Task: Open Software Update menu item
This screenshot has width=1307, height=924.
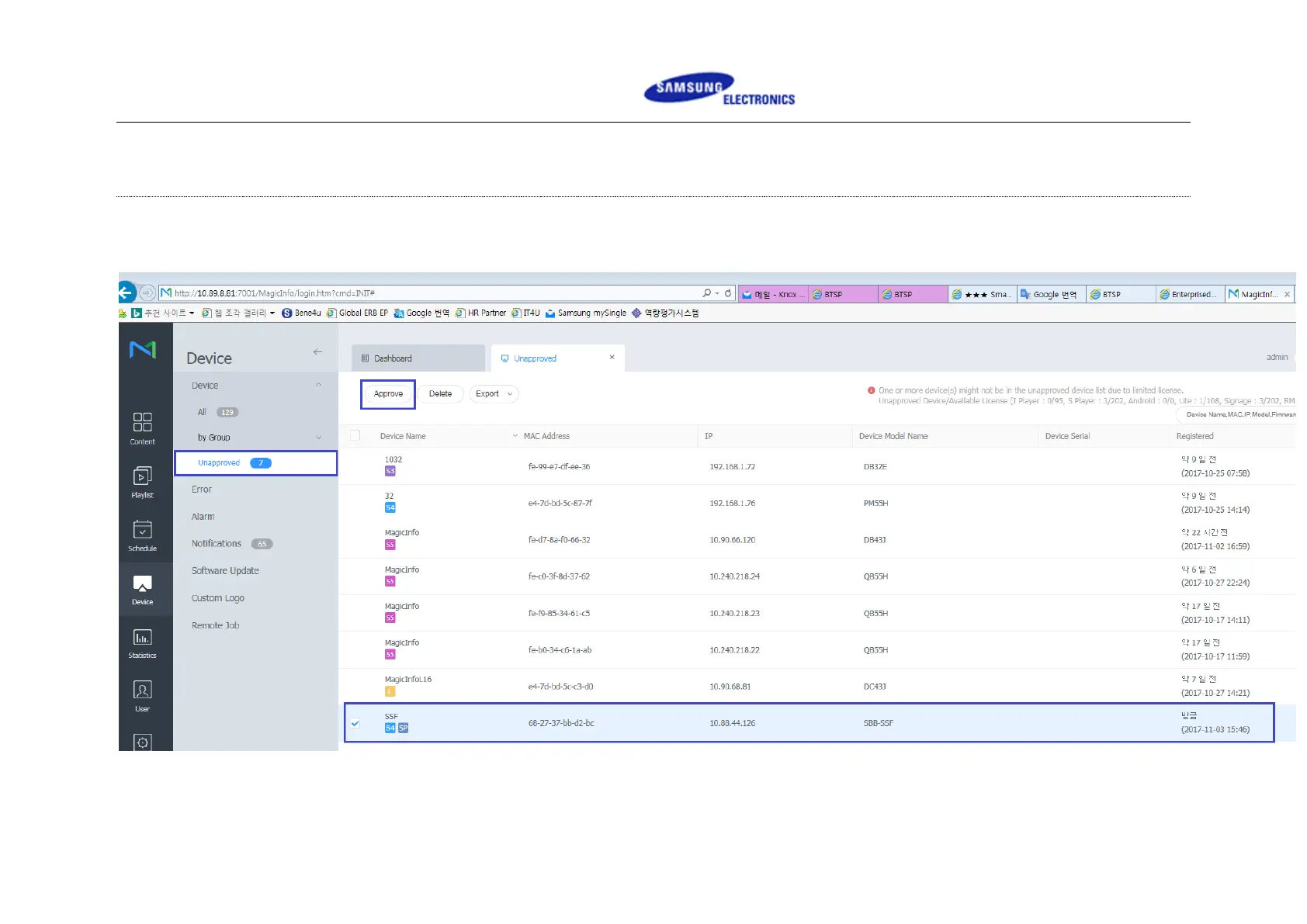Action: tap(225, 571)
